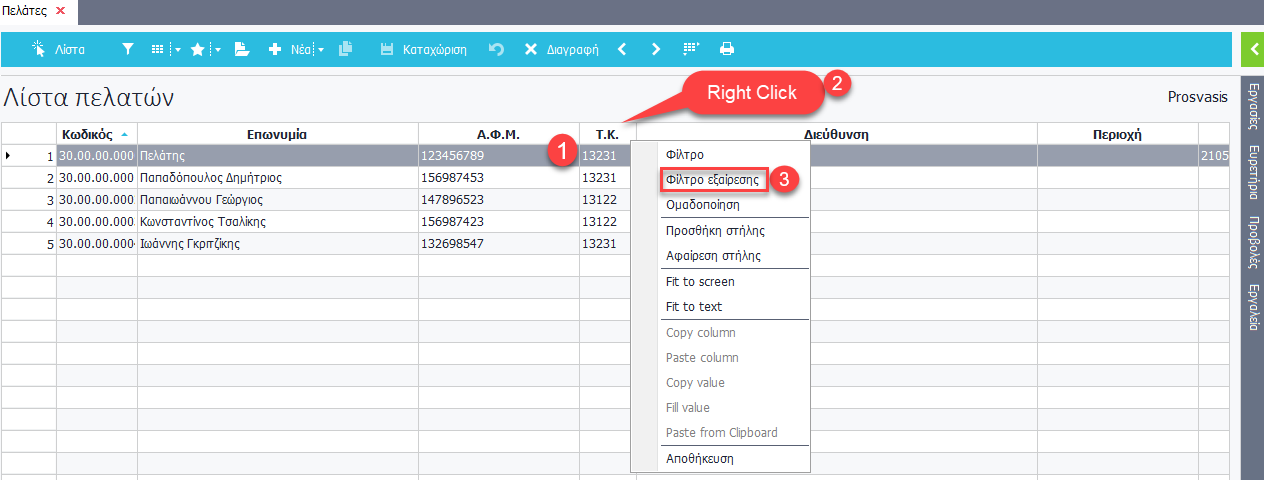Click the copy record icon

click(346, 49)
